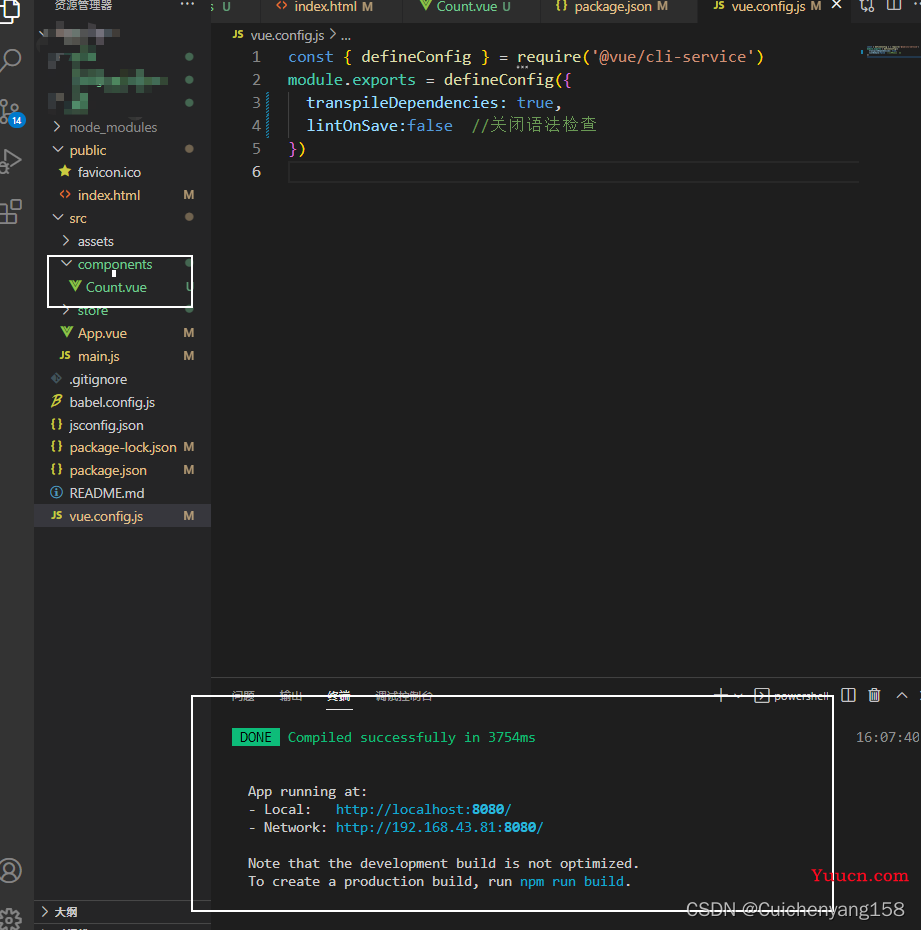Open Count.vue in explorer tree
921x930 pixels.
pyautogui.click(x=122, y=287)
